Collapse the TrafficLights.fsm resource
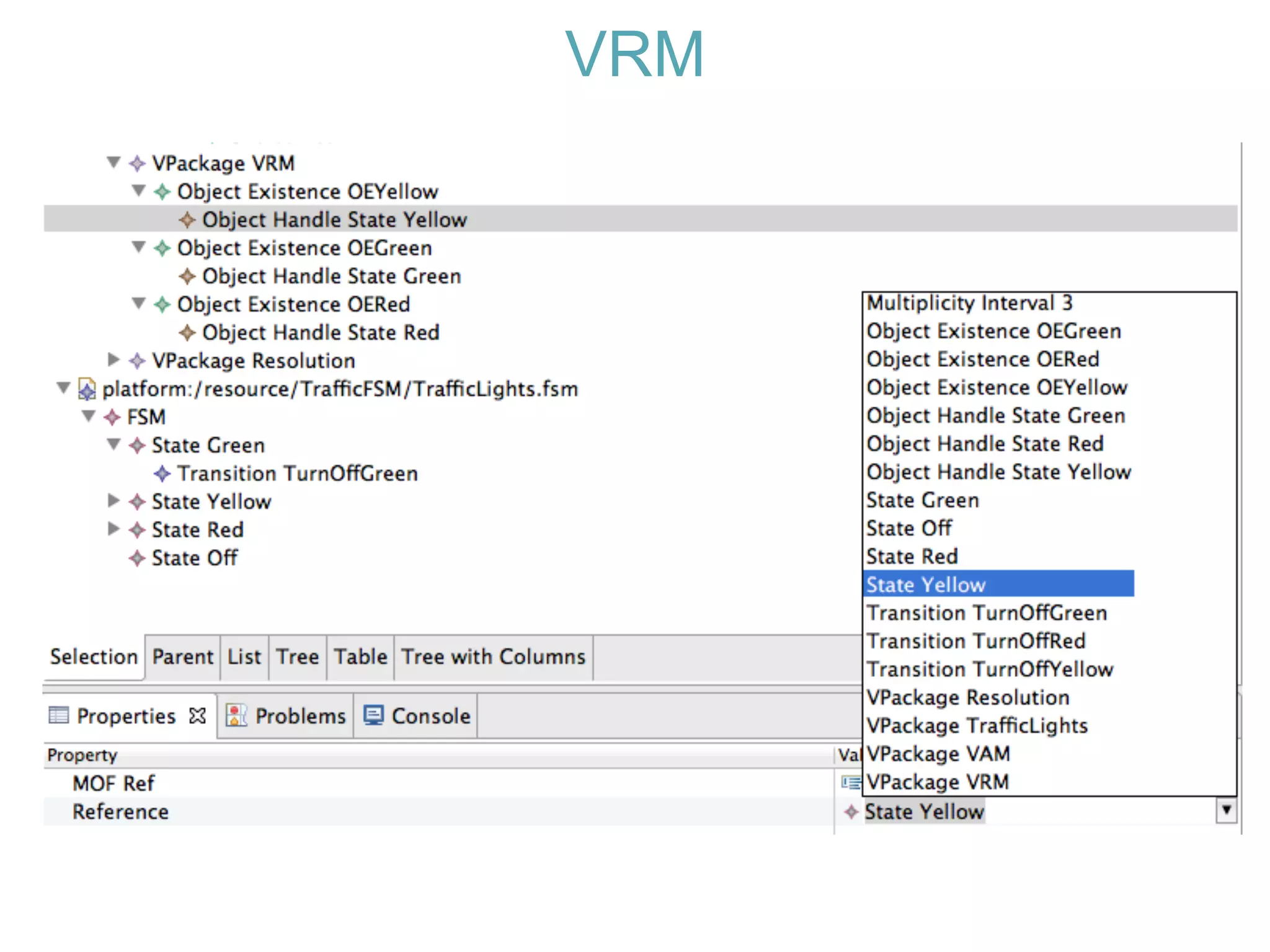 [x=63, y=388]
